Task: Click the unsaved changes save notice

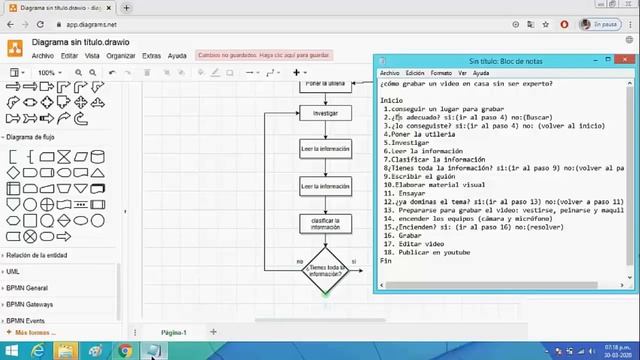Action: 264,55
